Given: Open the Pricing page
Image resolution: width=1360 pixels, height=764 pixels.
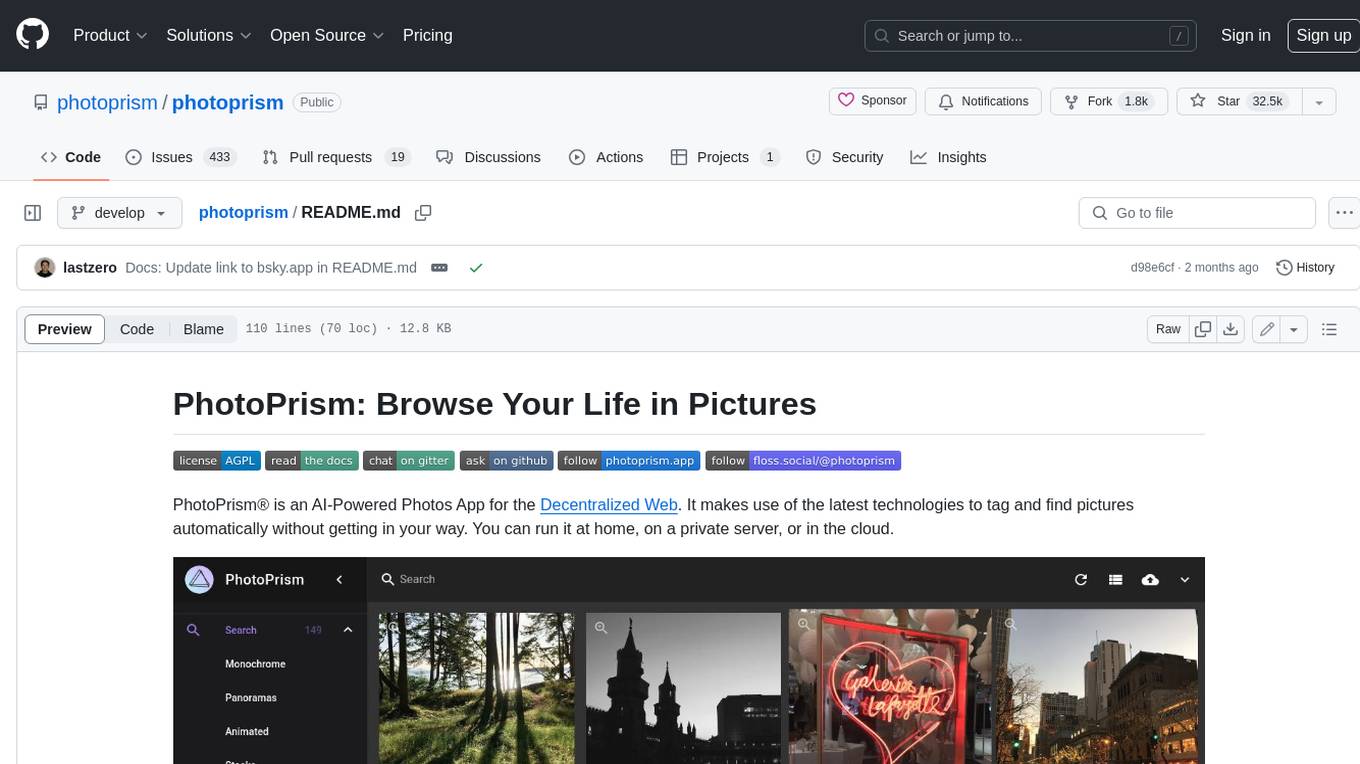Looking at the screenshot, I should click(x=427, y=35).
